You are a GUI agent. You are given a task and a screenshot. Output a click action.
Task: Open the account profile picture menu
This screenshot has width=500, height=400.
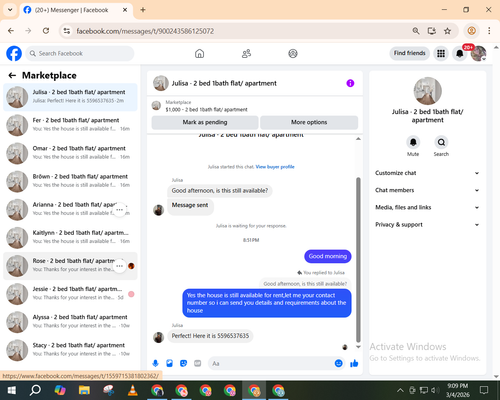tap(478, 53)
